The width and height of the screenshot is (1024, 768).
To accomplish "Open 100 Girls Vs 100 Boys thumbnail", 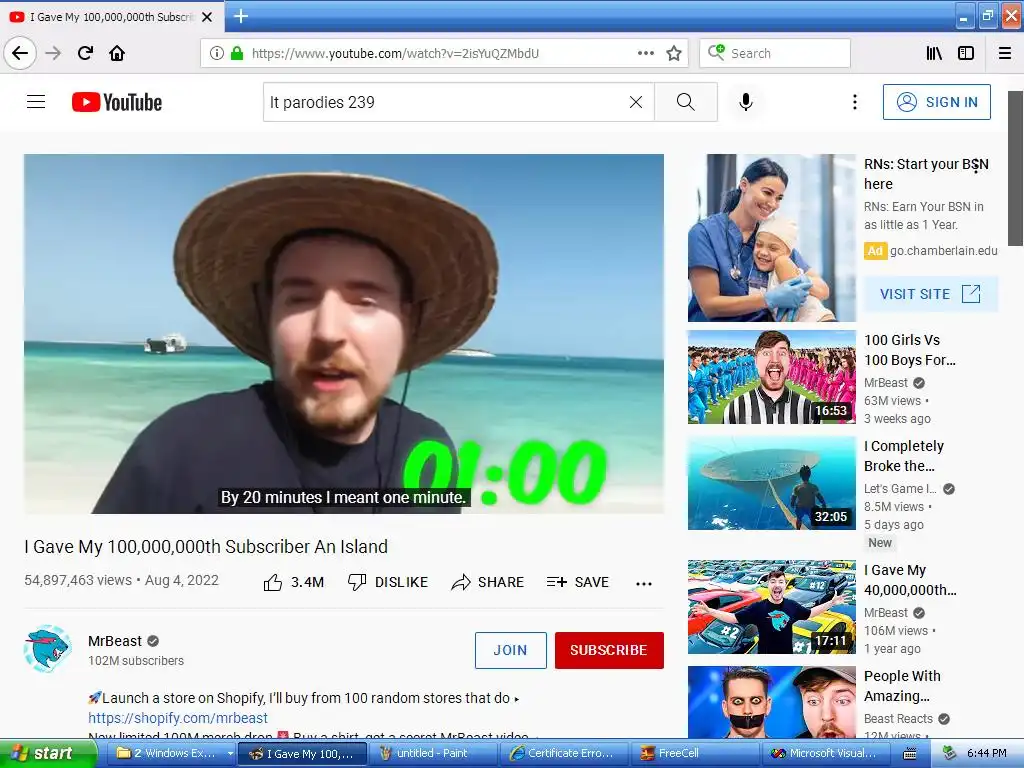I will pos(771,377).
